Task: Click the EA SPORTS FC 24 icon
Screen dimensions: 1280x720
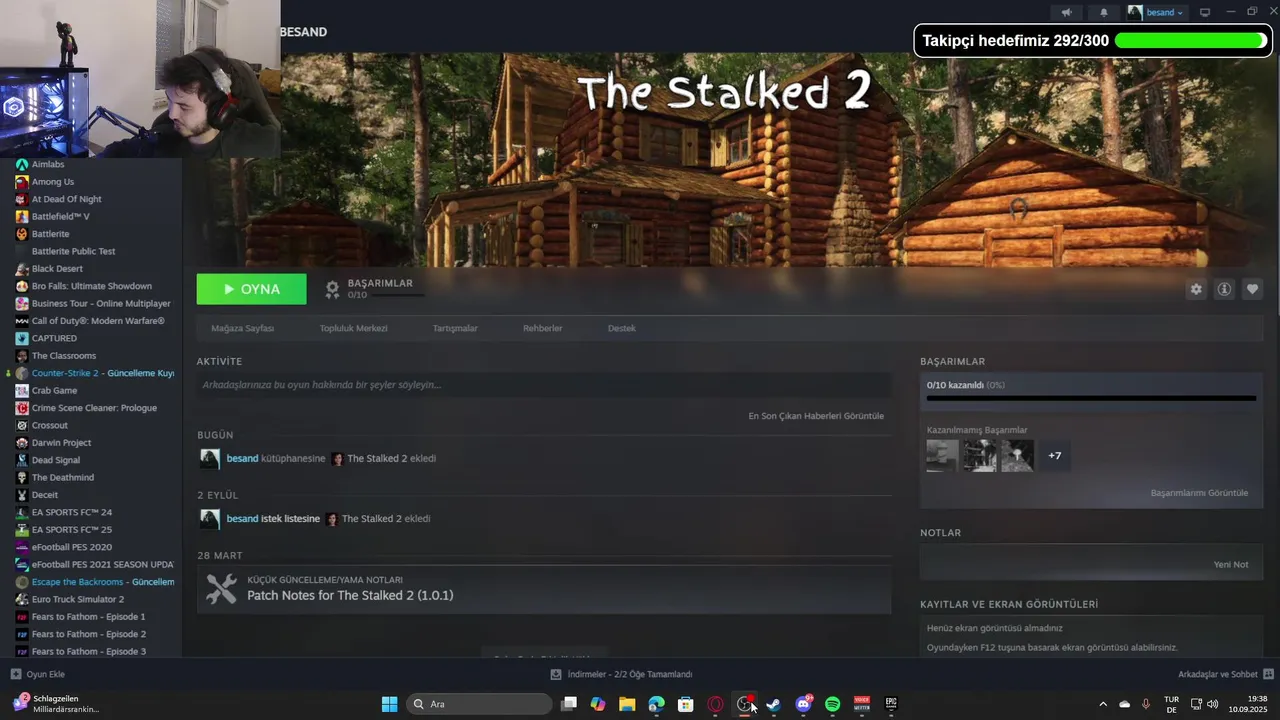Action: [22, 512]
